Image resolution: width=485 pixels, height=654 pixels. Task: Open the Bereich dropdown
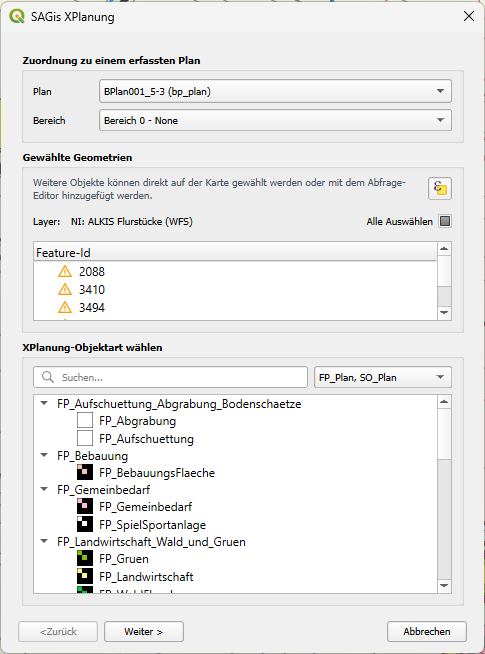point(275,120)
